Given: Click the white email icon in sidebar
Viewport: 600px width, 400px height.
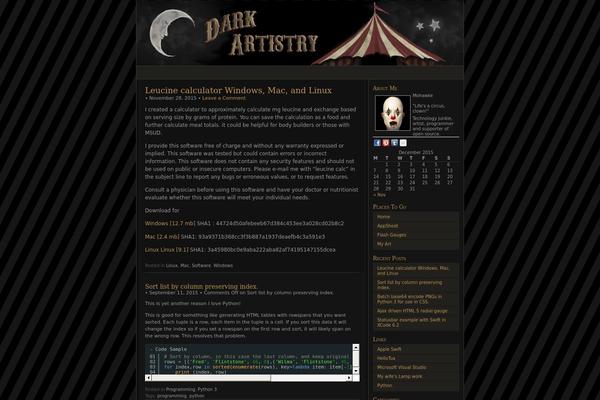Looking at the screenshot, I should [403, 143].
